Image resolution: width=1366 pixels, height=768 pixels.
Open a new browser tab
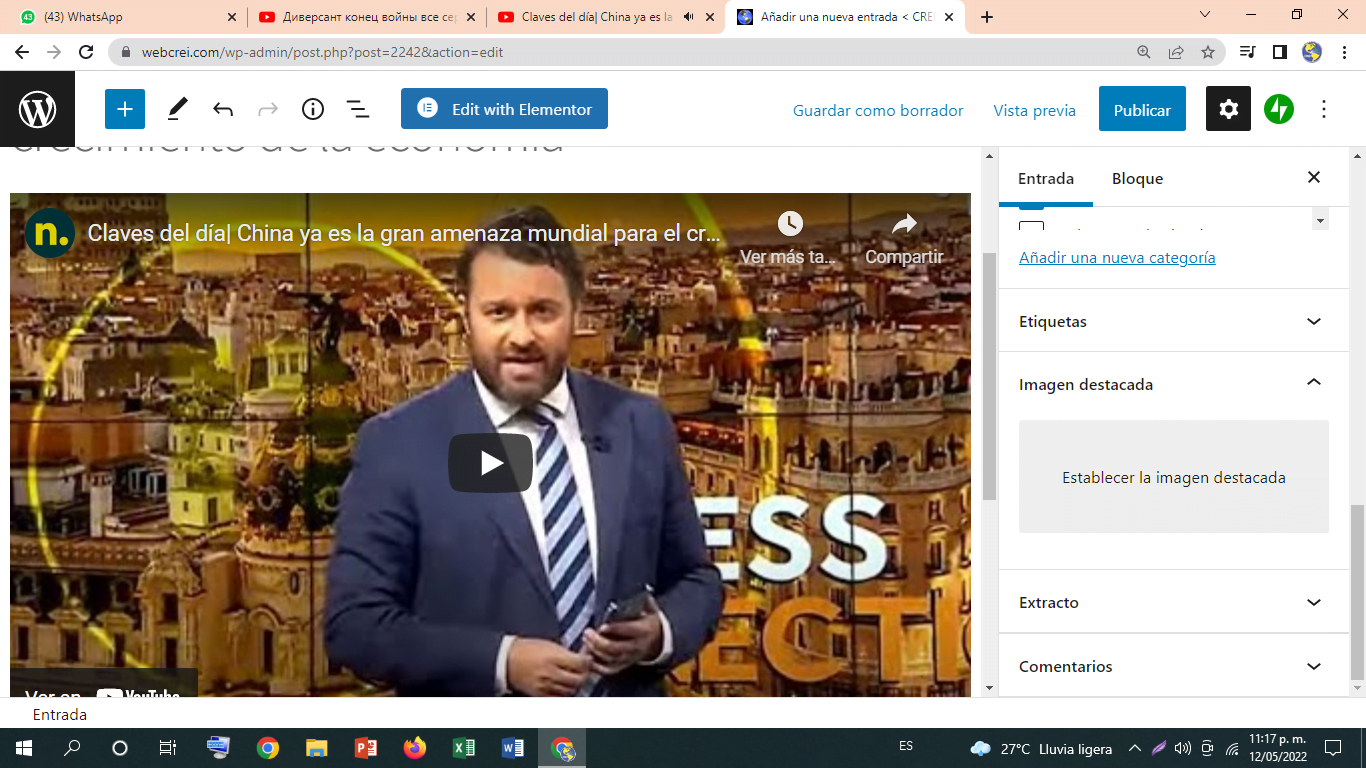pos(987,17)
